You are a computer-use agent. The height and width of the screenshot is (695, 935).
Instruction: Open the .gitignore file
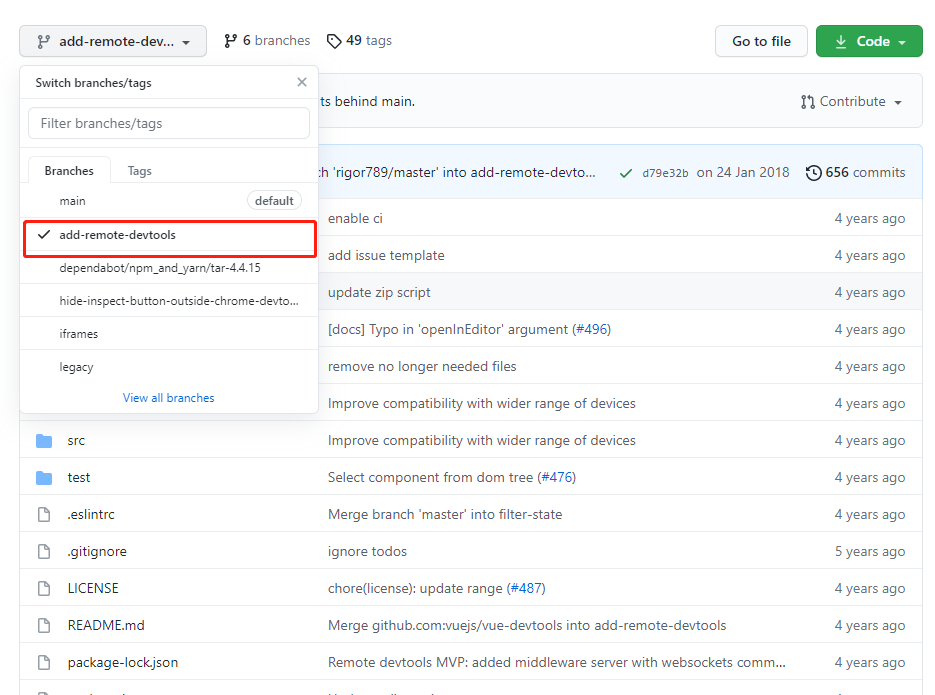(x=97, y=551)
